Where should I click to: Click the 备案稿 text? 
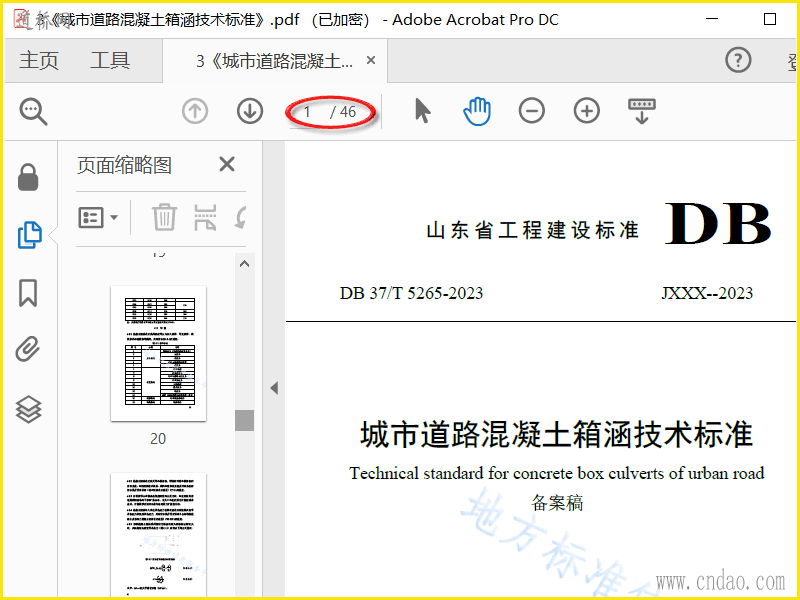point(557,503)
